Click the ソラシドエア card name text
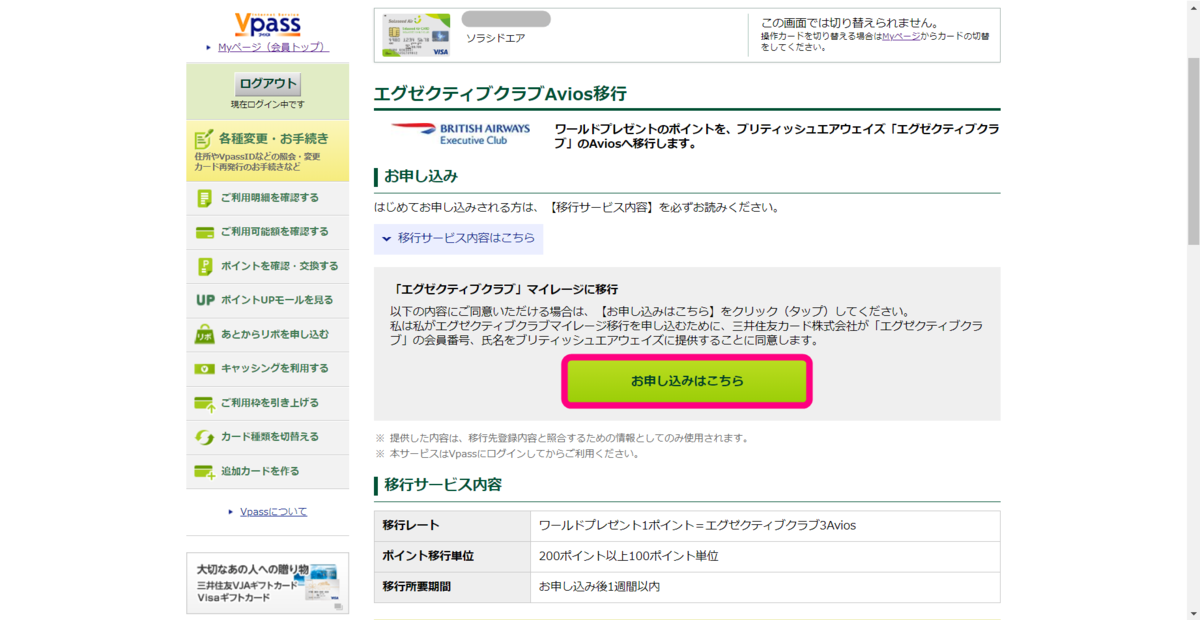This screenshot has width=1200, height=620. click(496, 39)
